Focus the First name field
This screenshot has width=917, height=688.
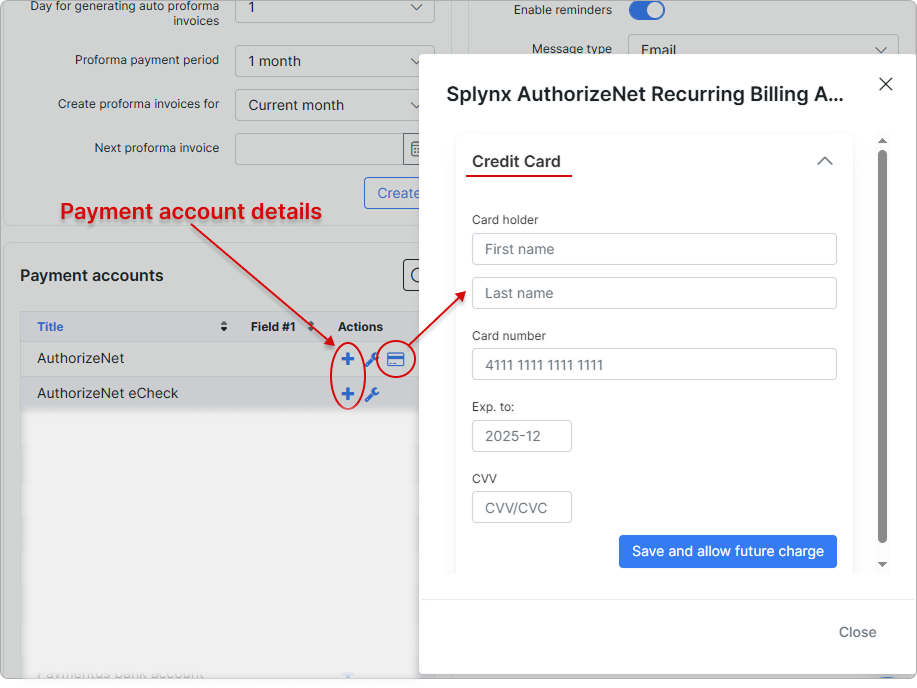click(654, 249)
